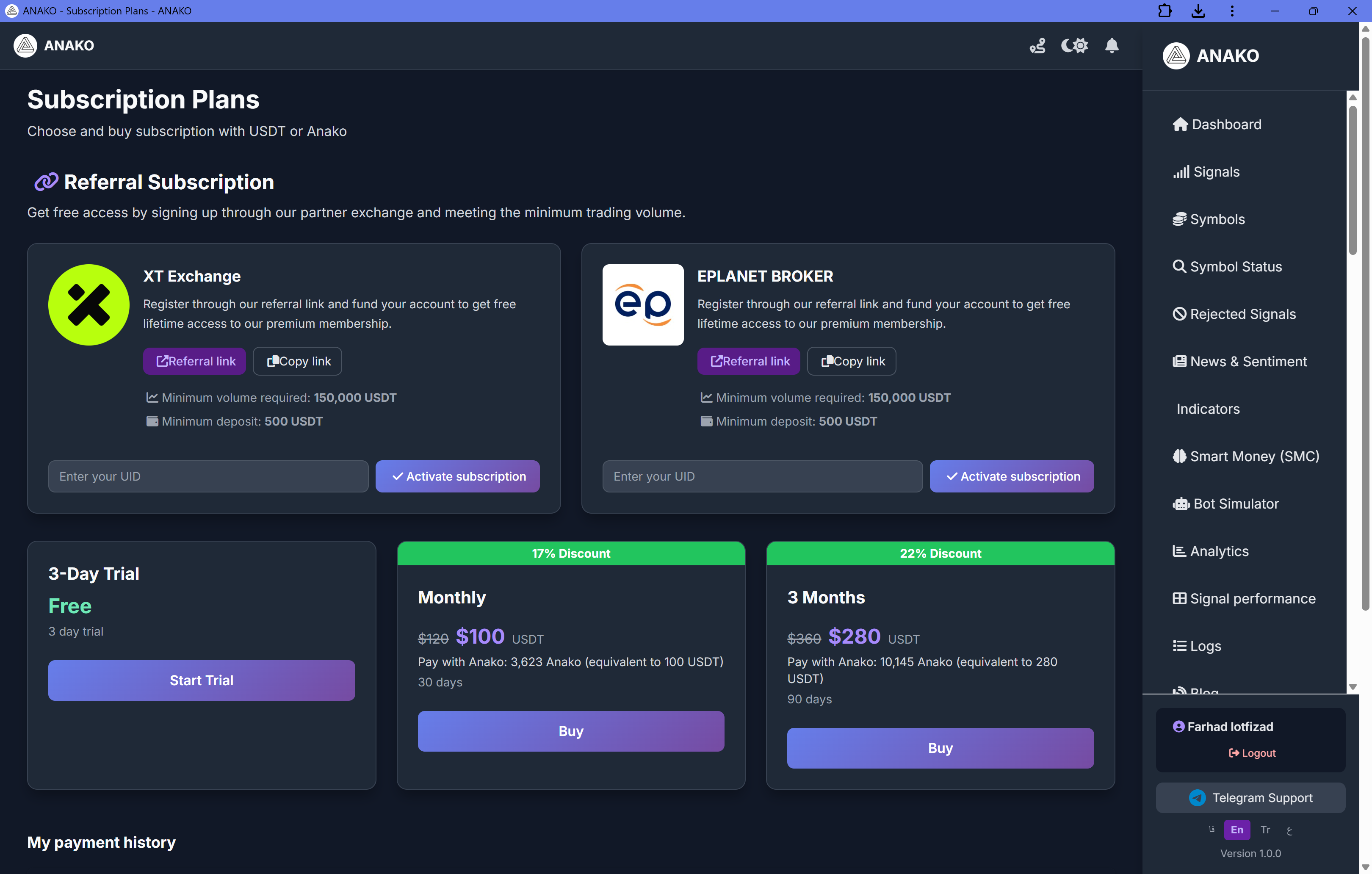Go to Signals in the sidebar

[1206, 171]
